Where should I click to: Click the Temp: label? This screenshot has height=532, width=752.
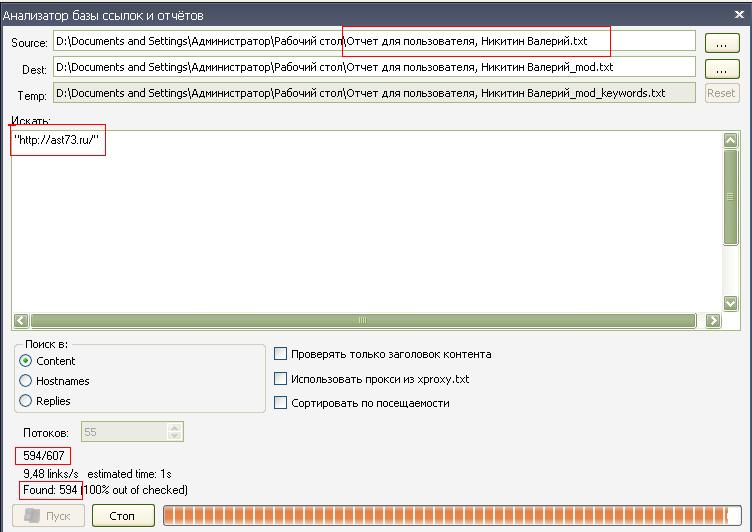pyautogui.click(x=32, y=96)
